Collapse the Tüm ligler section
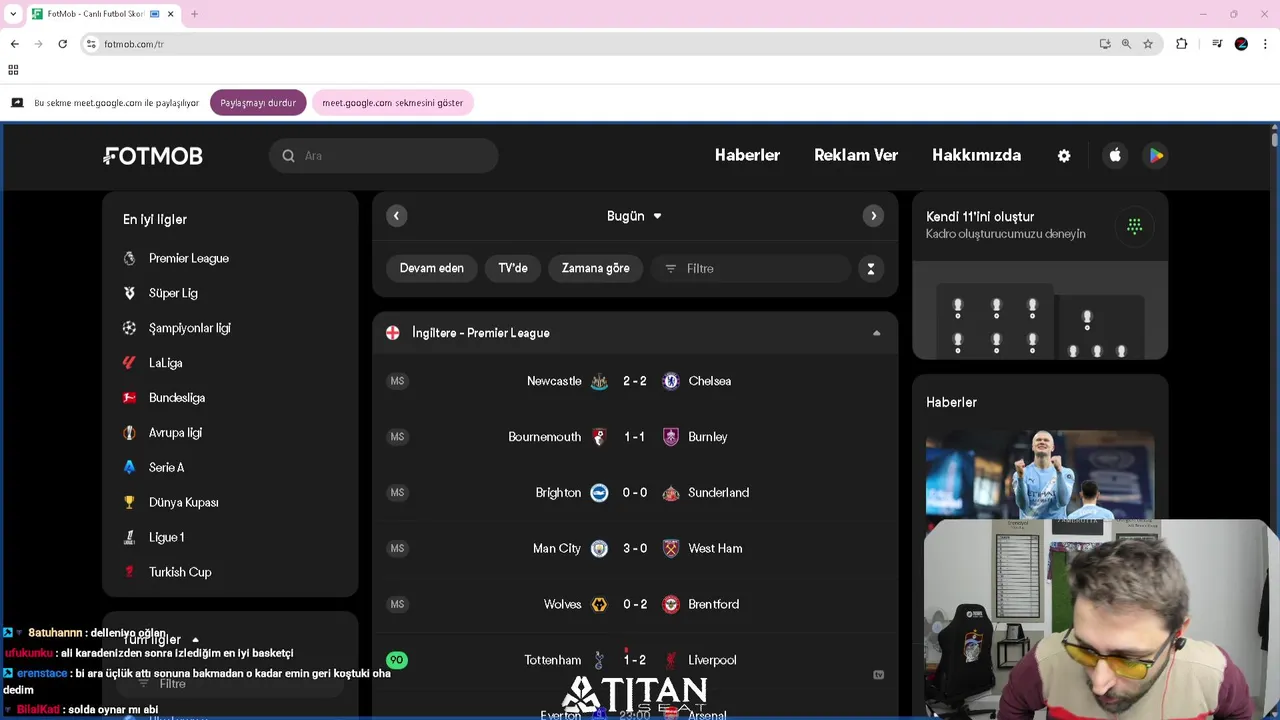1280x720 pixels. [x=195, y=640]
